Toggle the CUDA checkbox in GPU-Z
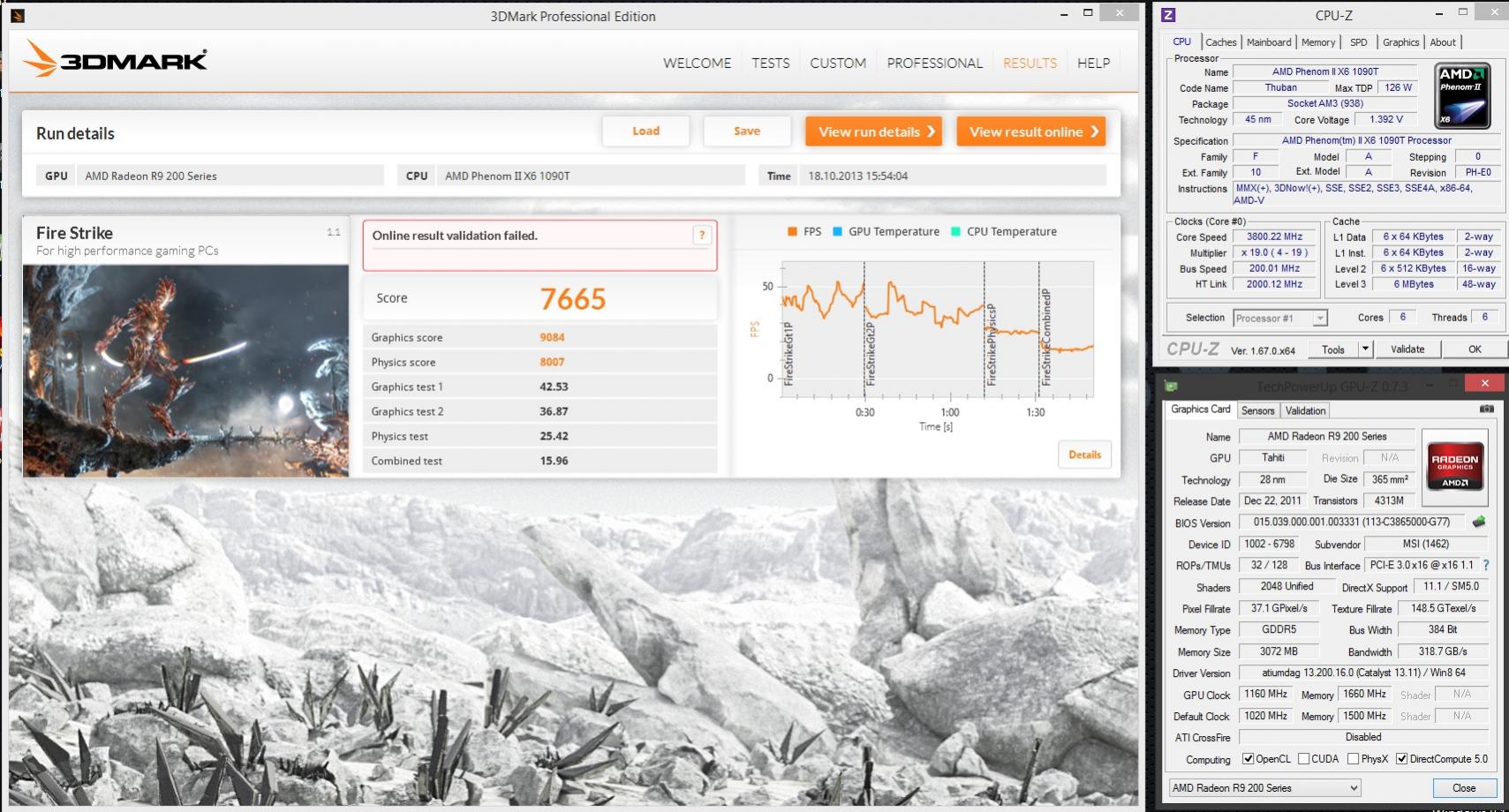 (x=1303, y=759)
